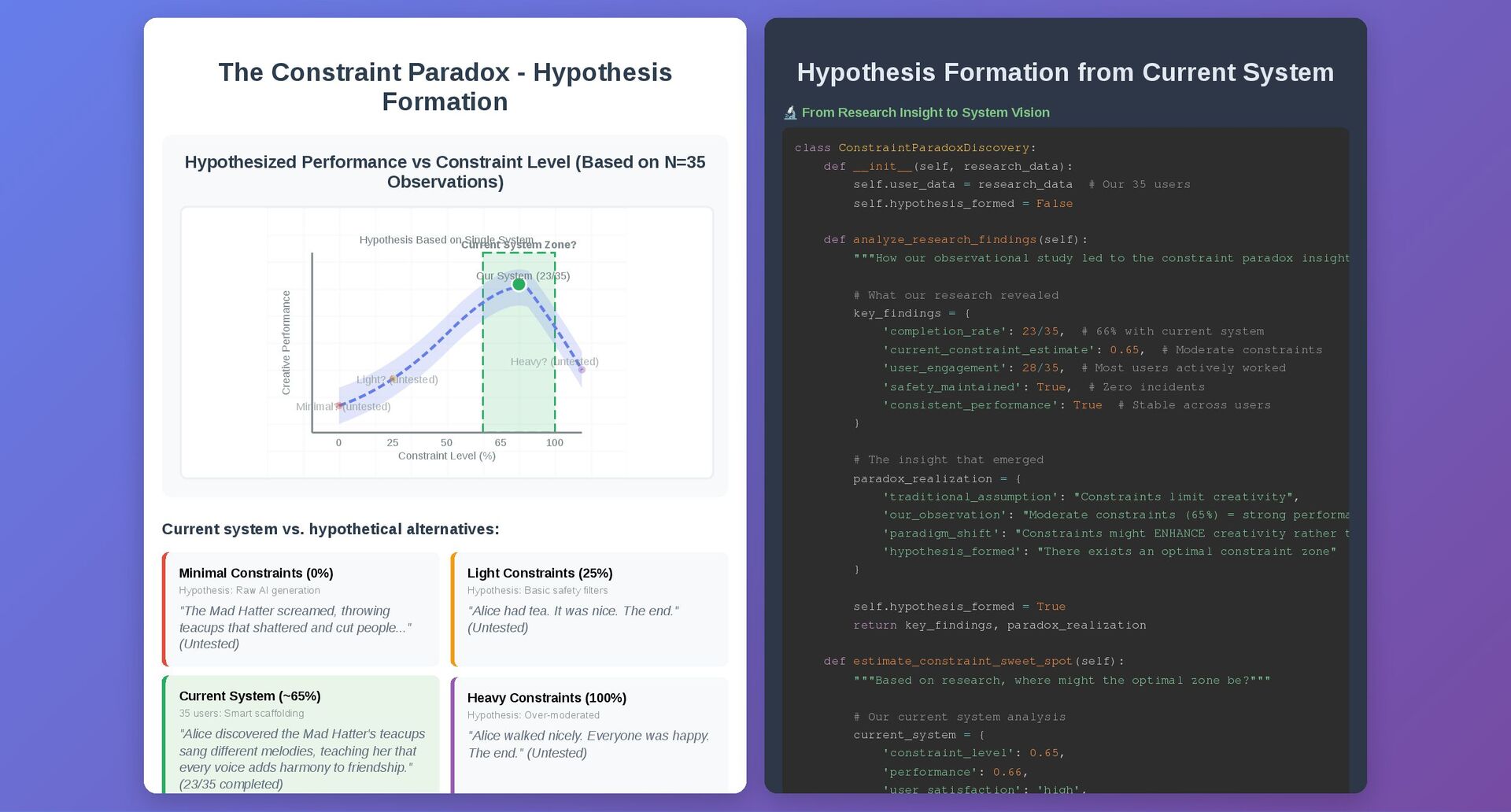1511x812 pixels.
Task: Click the 'current_constraint_estimate' code line
Action: [x=1103, y=350]
